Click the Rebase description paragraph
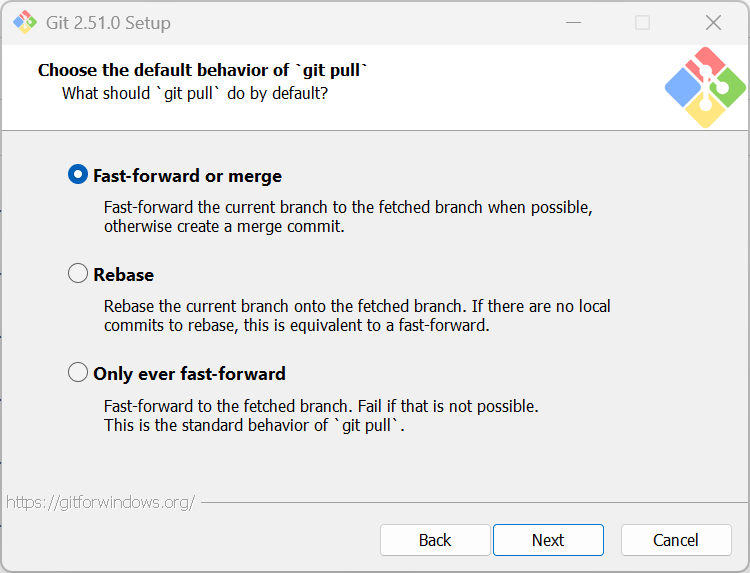750x573 pixels. [356, 316]
